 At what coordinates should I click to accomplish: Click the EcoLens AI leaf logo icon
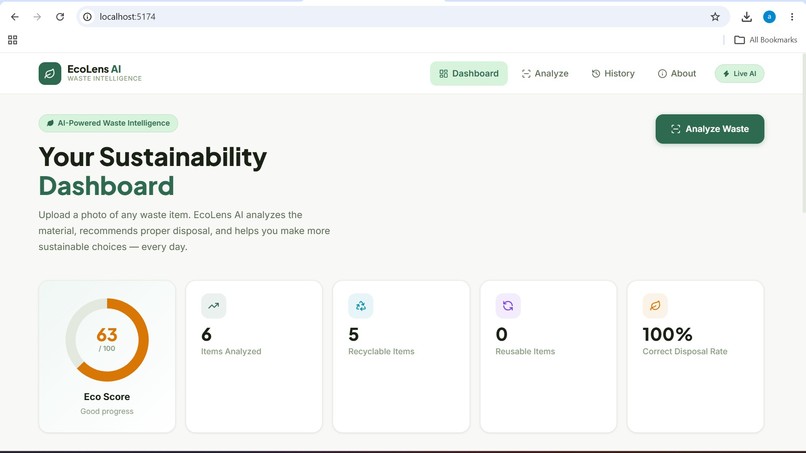(x=50, y=74)
